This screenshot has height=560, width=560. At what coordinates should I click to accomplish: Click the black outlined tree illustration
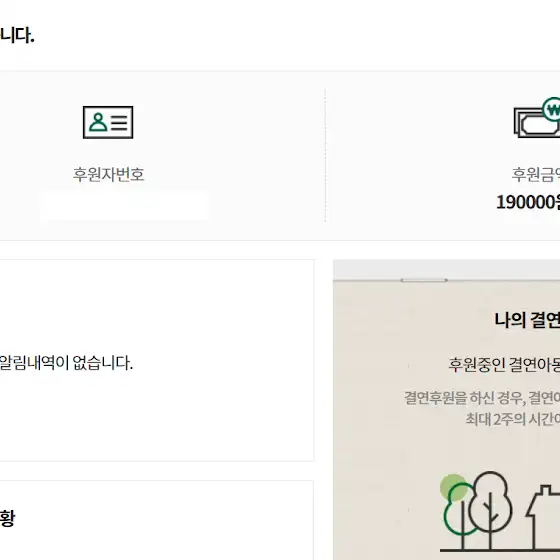[490, 511]
